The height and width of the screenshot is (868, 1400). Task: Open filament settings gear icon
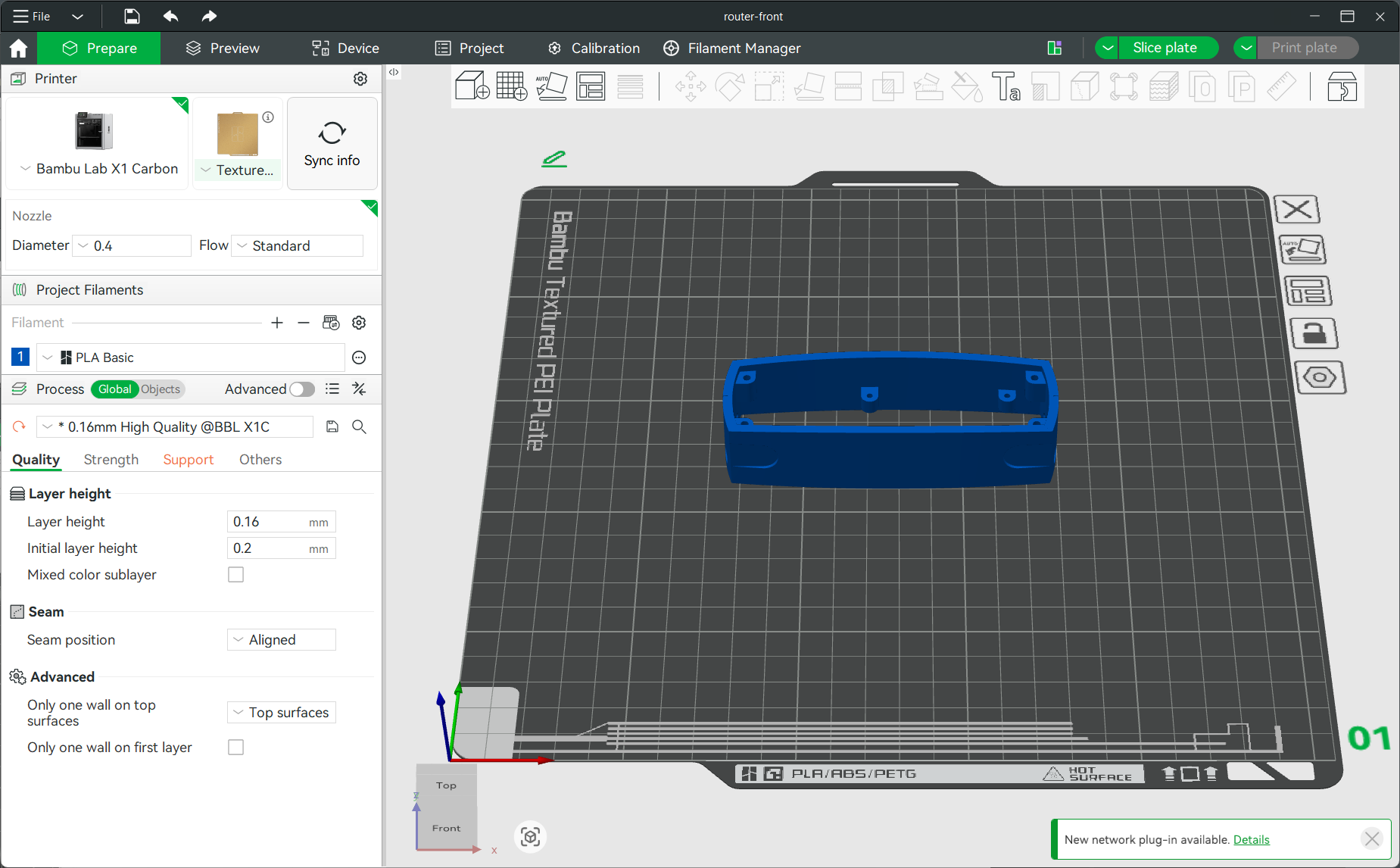(x=359, y=323)
